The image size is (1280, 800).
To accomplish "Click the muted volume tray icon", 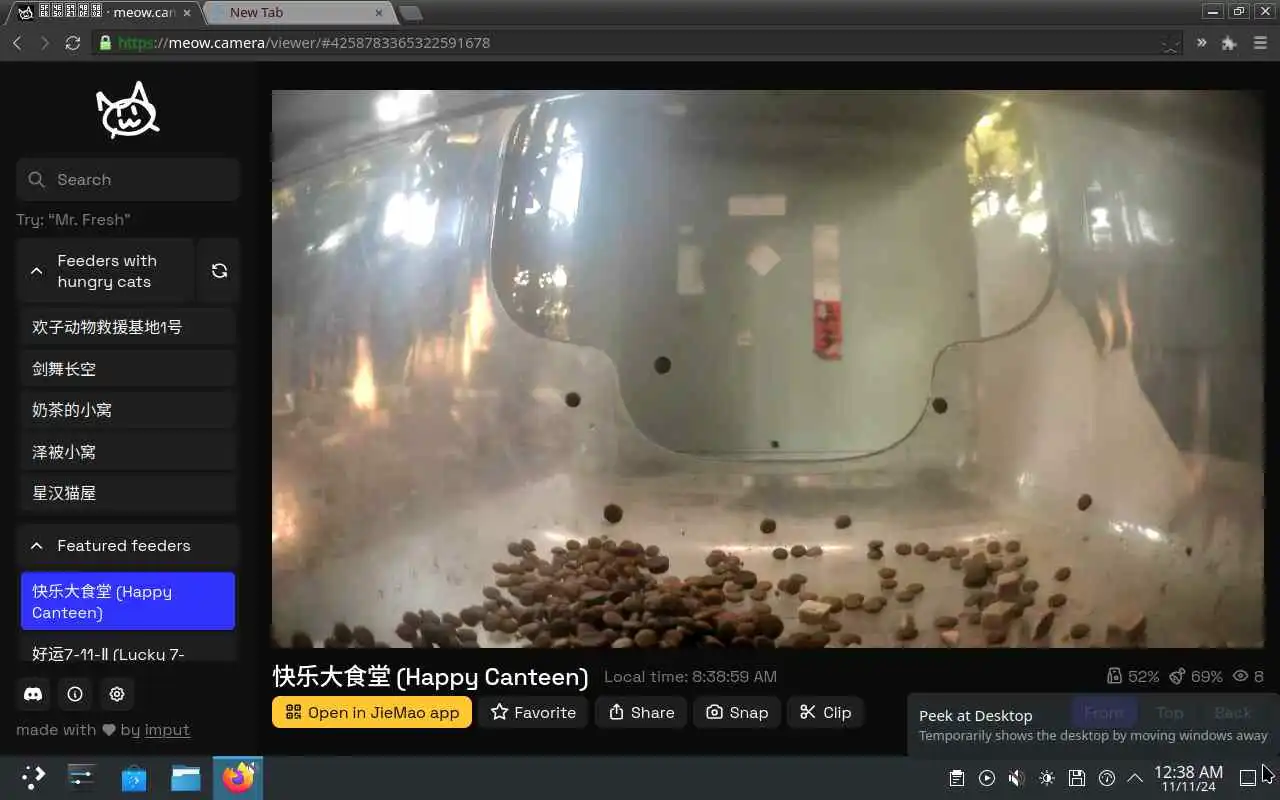I will 1017,778.
